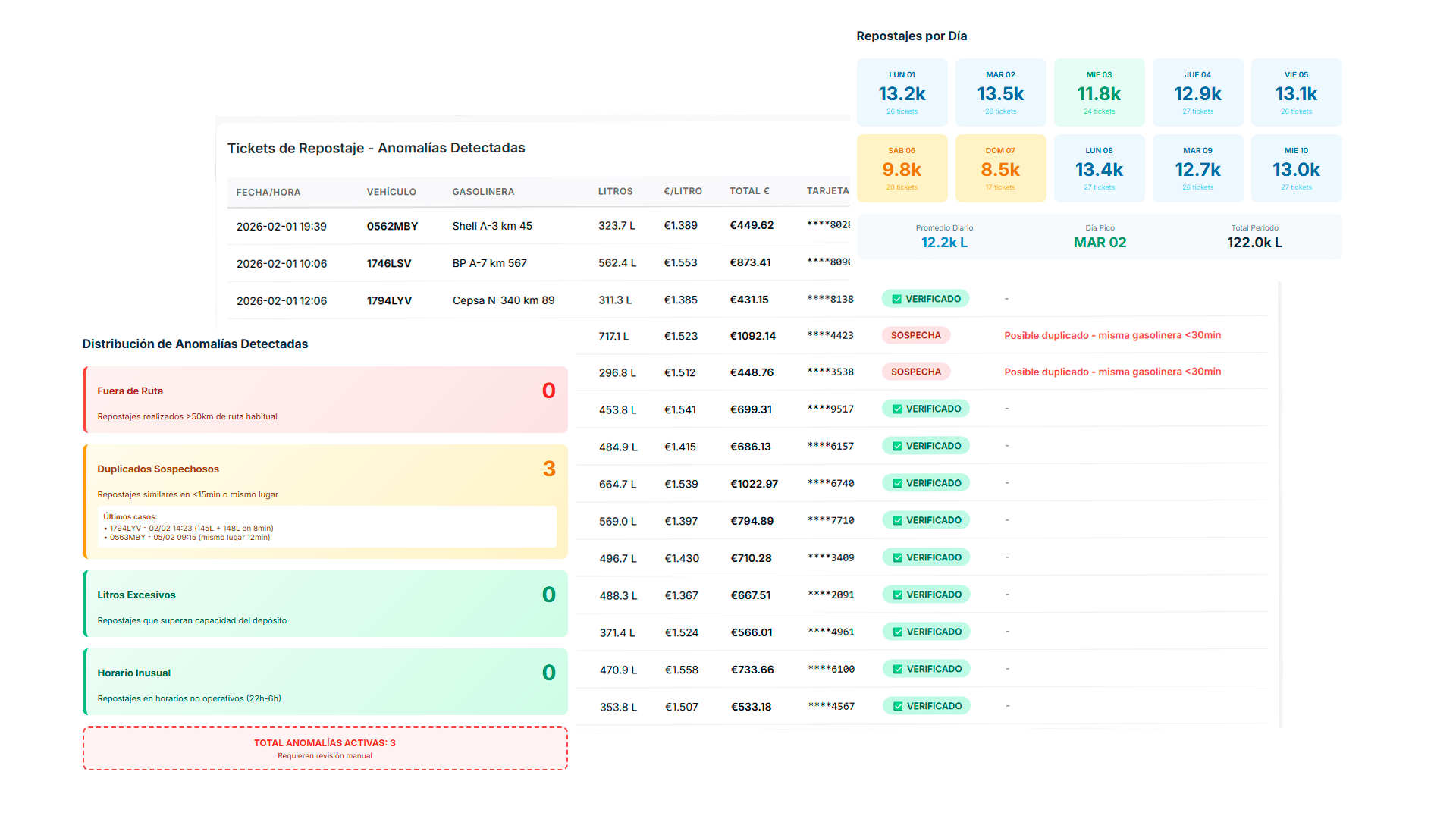Click SOSPECHA badge for card ****4423
The image size is (1456, 819).
point(915,335)
